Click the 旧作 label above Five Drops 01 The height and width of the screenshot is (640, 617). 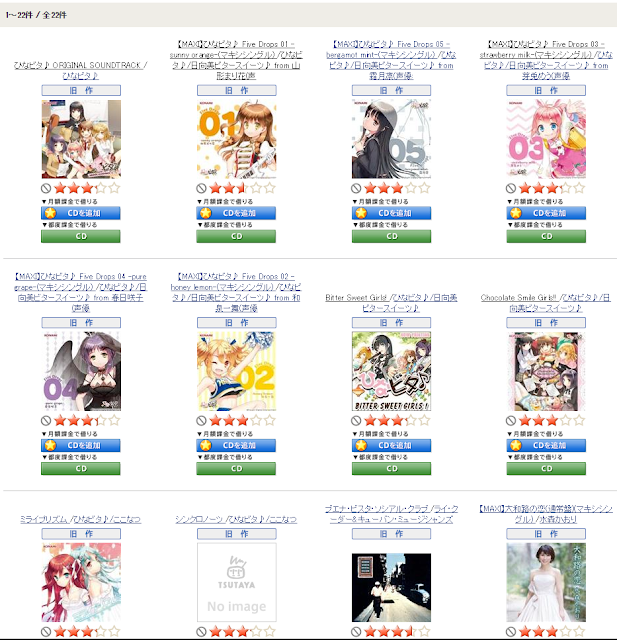[x=236, y=90]
